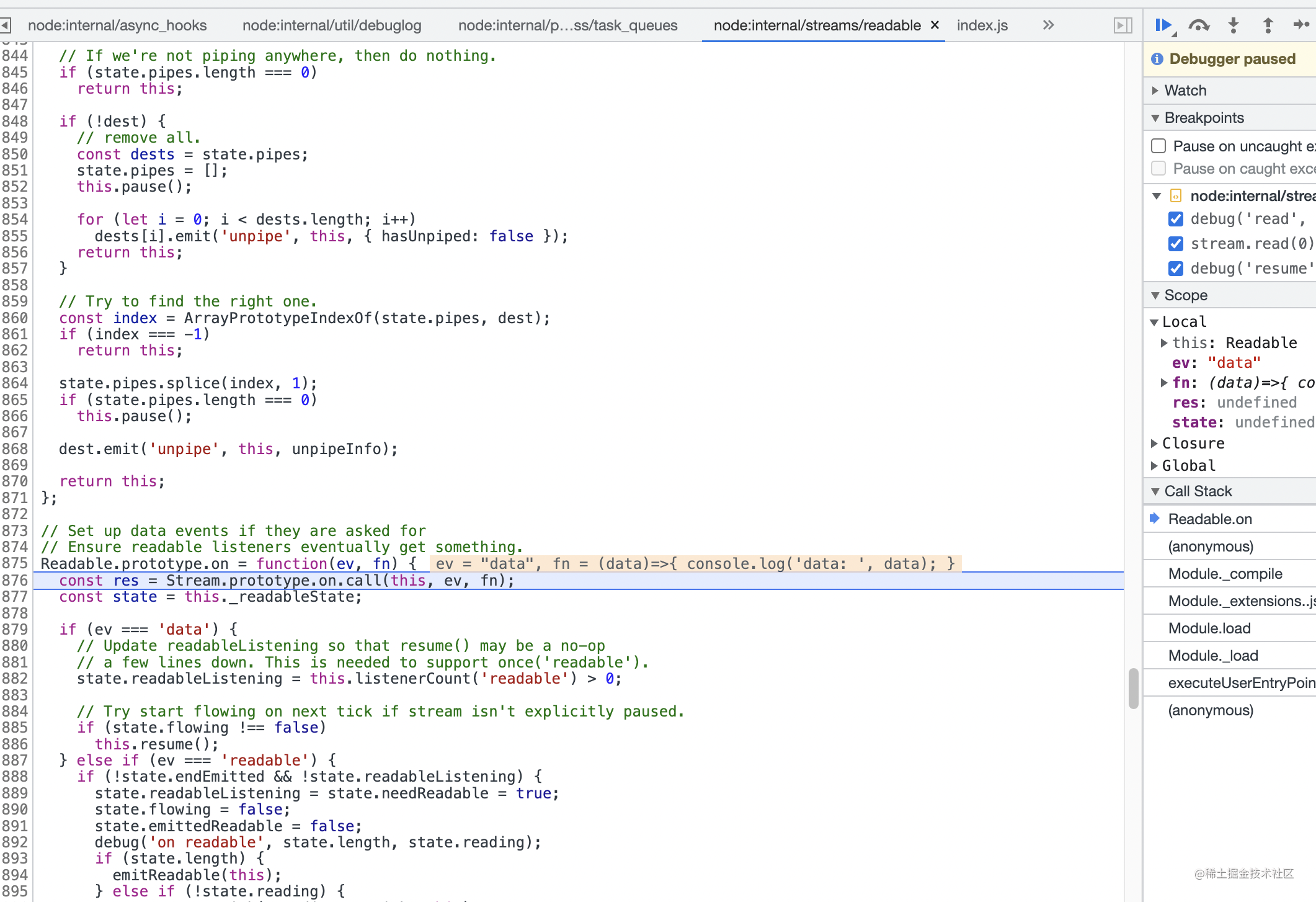Click the editor vertical scrollbar thumb
This screenshot has width=1316, height=902.
1133,689
